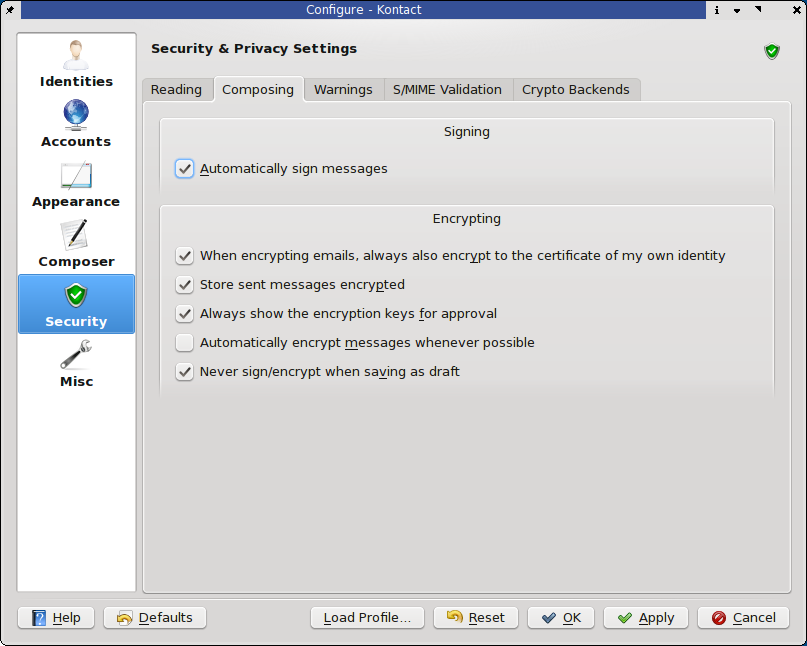Click the green shield header icon
The image size is (807, 646).
tap(771, 51)
